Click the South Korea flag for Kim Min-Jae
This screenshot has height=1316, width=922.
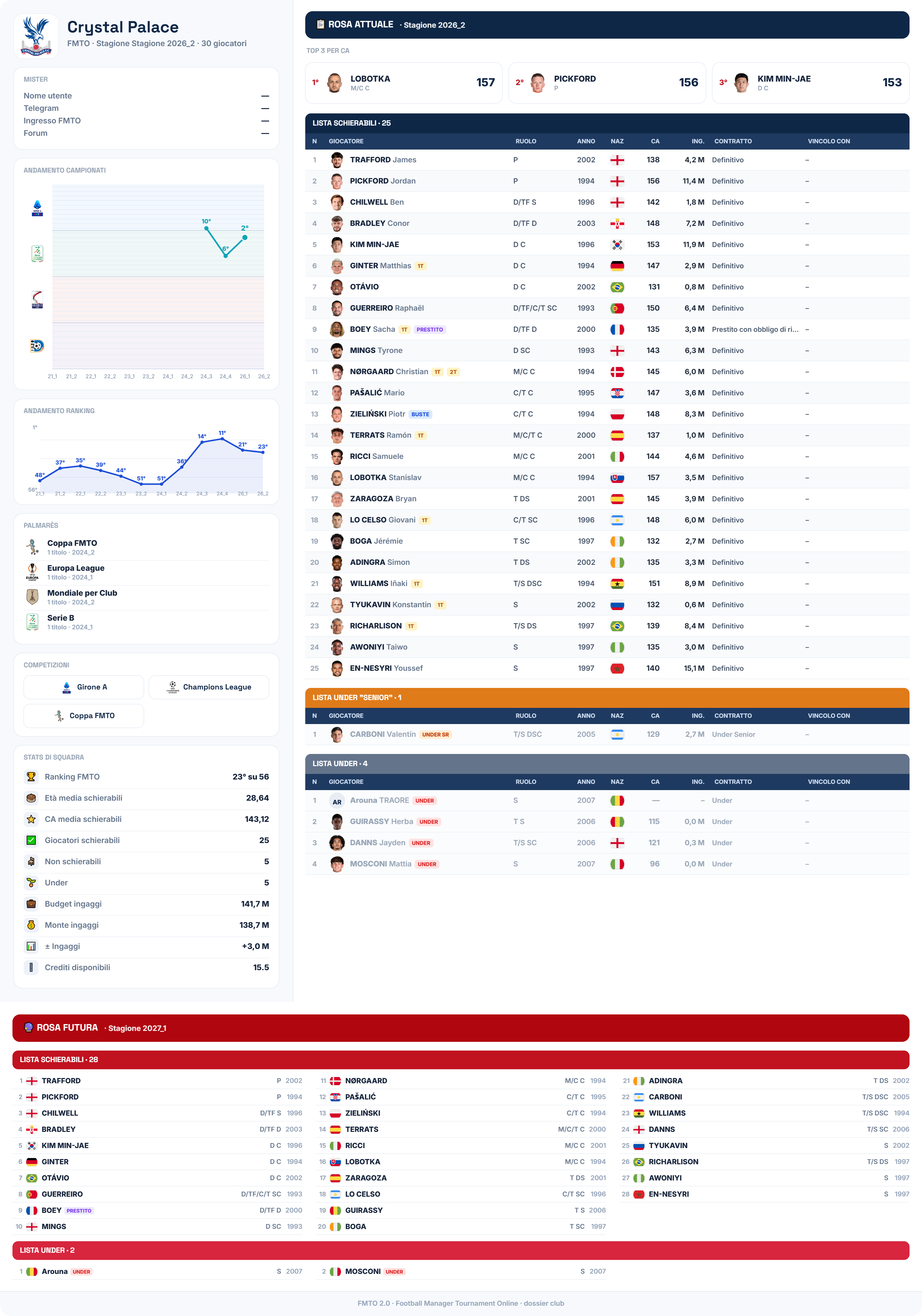[617, 245]
